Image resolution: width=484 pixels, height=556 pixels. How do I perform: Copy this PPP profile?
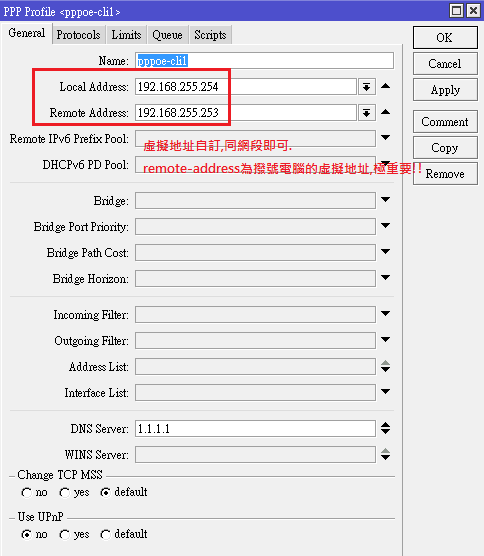pyautogui.click(x=445, y=148)
